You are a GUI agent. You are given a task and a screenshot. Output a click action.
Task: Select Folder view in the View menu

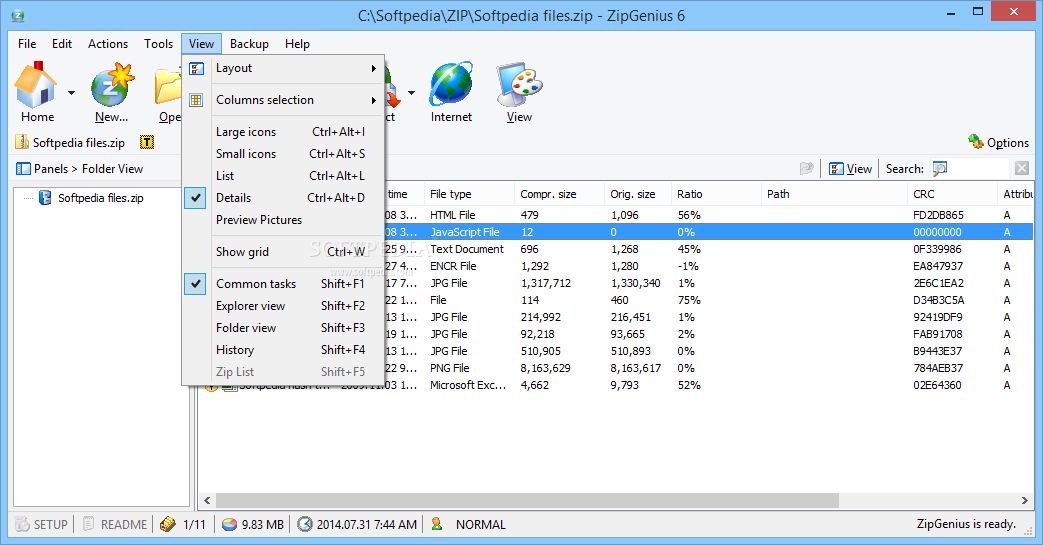coord(283,327)
